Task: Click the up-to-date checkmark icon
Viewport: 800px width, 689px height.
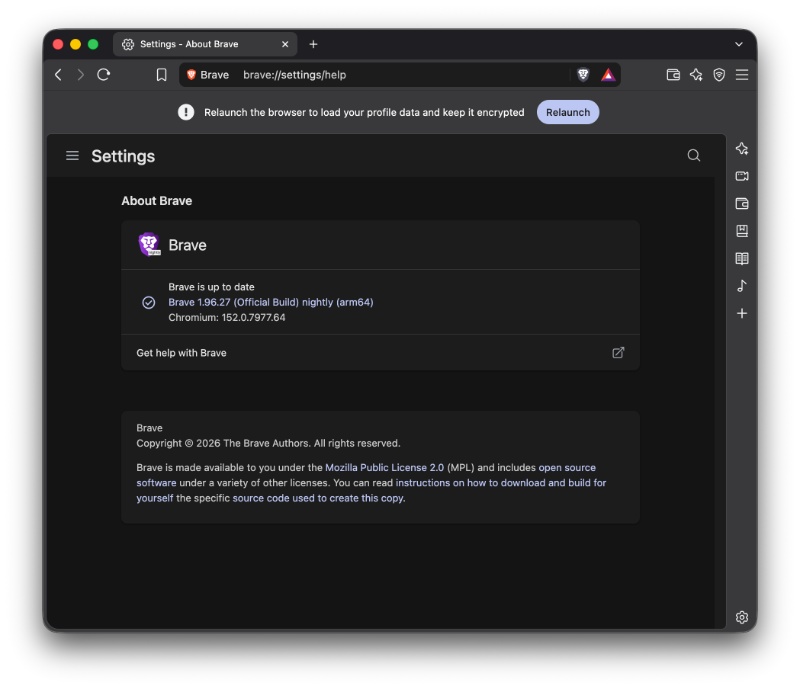Action: (148, 303)
